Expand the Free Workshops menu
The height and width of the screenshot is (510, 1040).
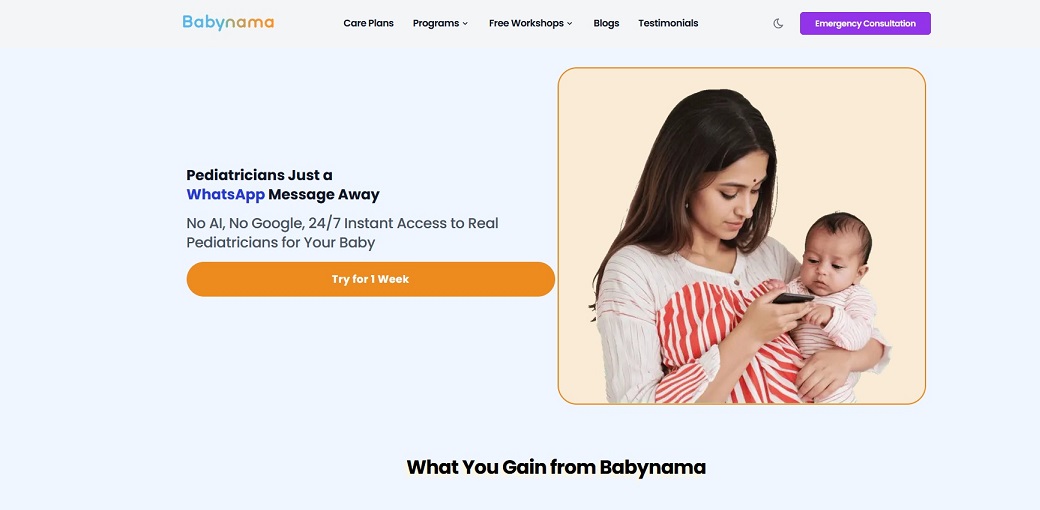pos(526,23)
